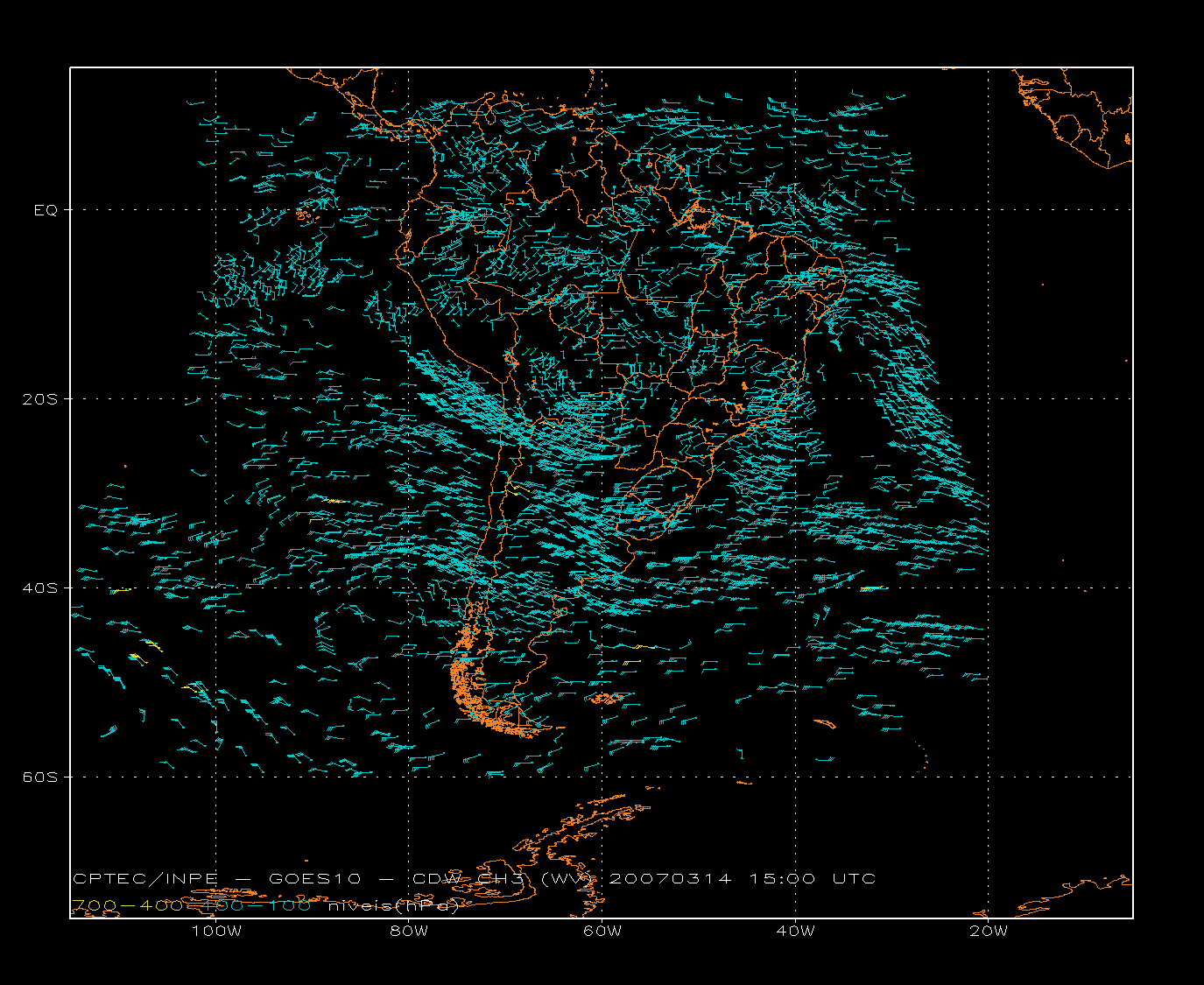Click the 40S latitude label
The image size is (1204, 985).
point(39,587)
